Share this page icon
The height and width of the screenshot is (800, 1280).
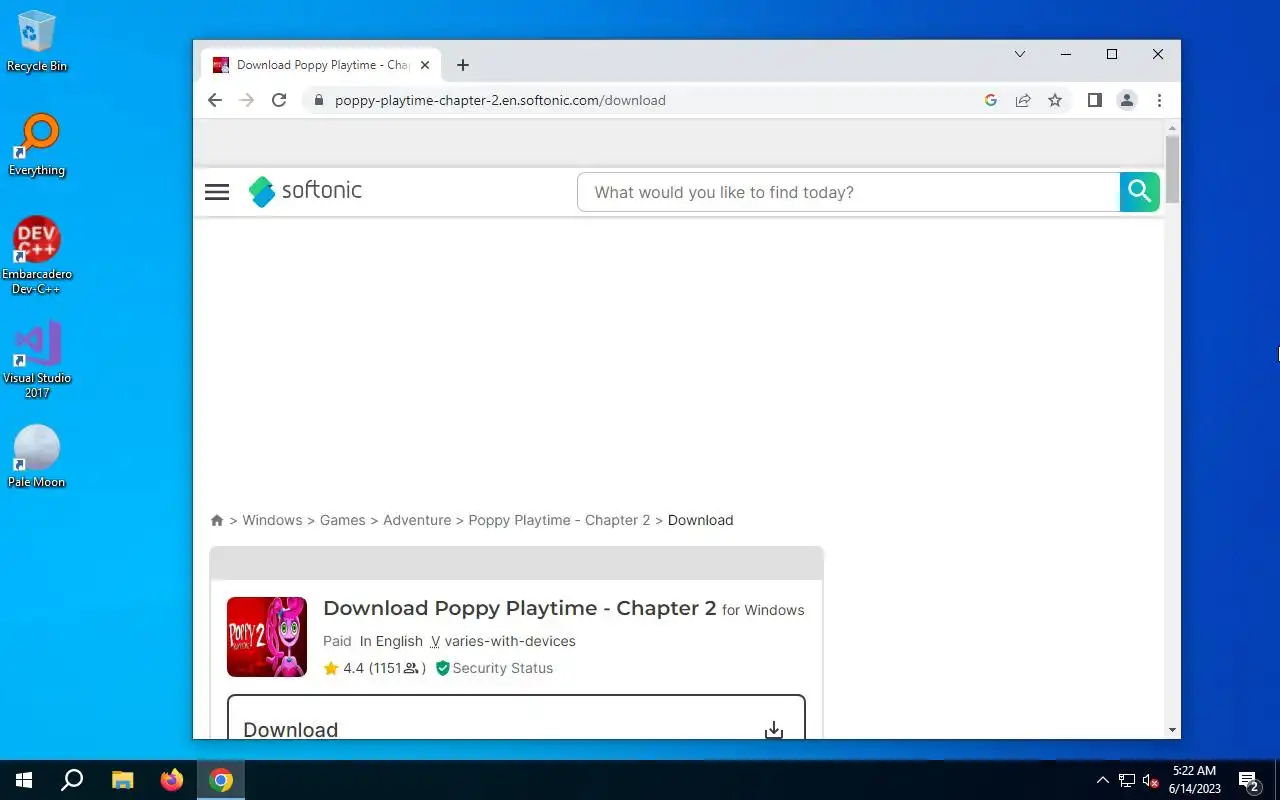tap(1023, 100)
